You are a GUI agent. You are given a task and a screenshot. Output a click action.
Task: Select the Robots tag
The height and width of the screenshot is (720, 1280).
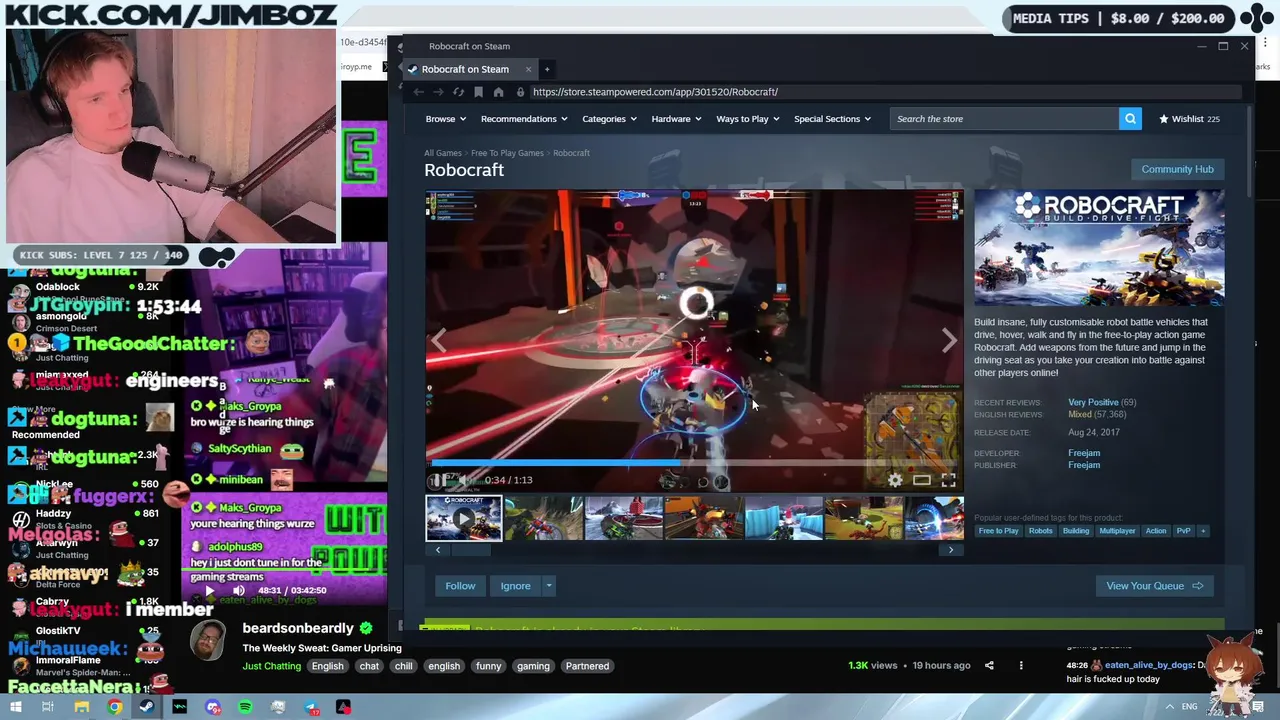[1041, 531]
